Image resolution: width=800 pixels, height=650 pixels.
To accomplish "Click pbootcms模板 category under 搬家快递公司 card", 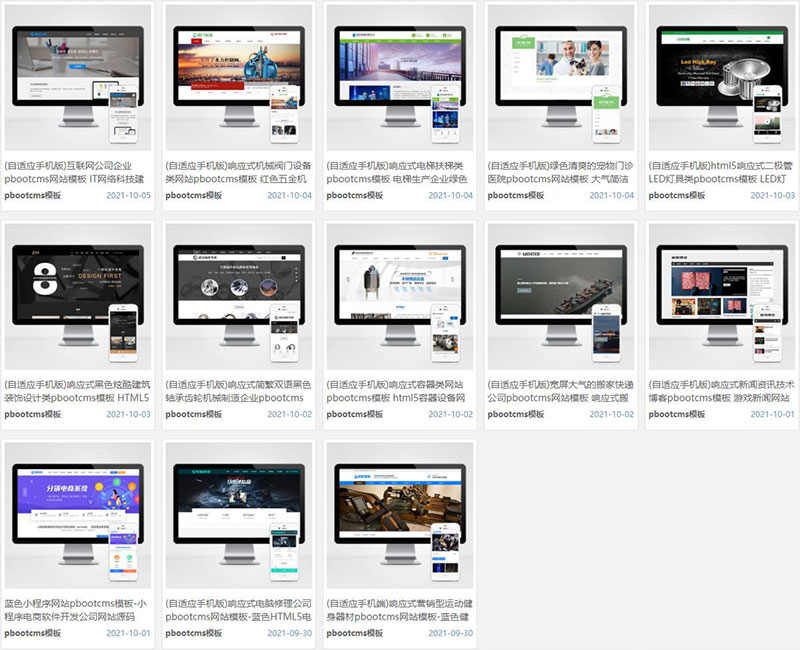I will 516,414.
